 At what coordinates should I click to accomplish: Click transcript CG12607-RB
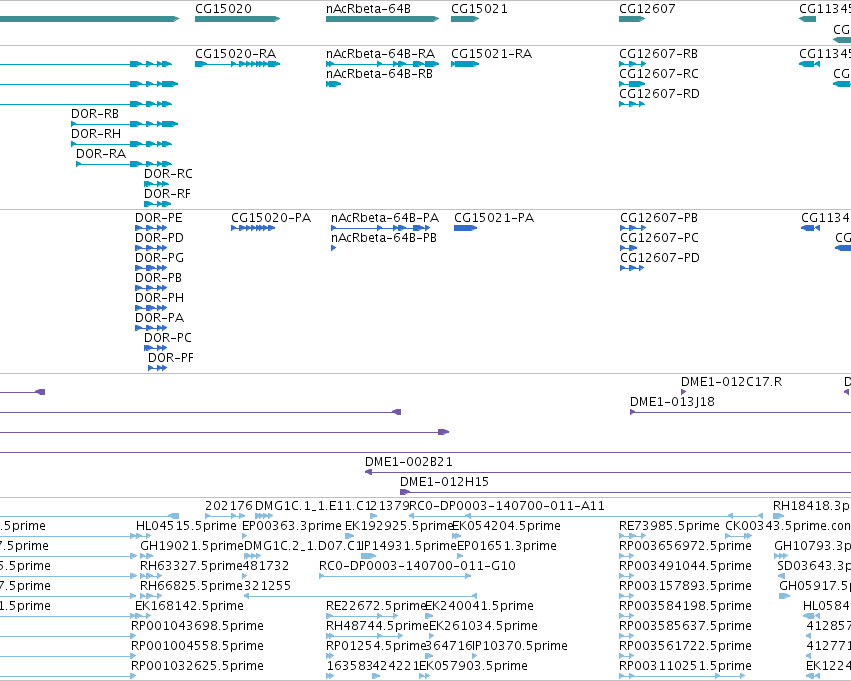tap(658, 54)
